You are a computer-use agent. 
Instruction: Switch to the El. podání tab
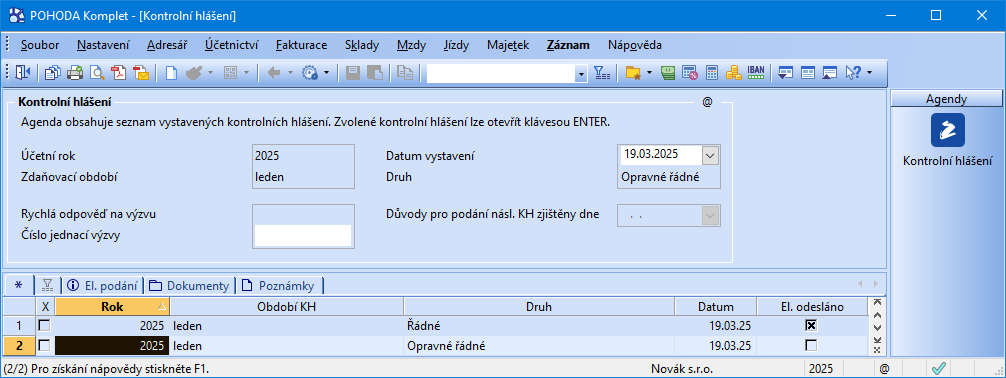coord(102,285)
